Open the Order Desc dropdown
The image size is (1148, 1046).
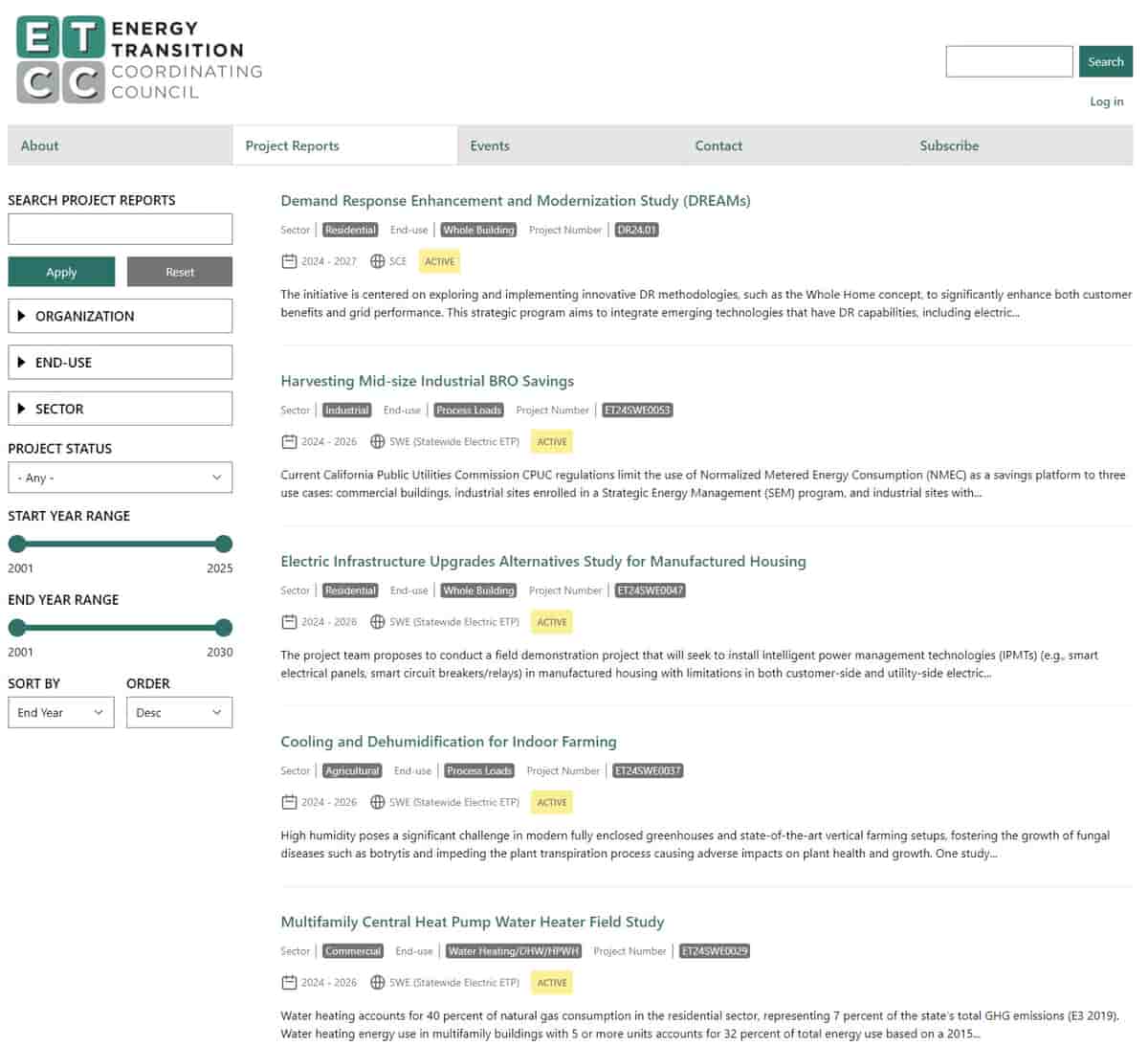click(x=179, y=712)
